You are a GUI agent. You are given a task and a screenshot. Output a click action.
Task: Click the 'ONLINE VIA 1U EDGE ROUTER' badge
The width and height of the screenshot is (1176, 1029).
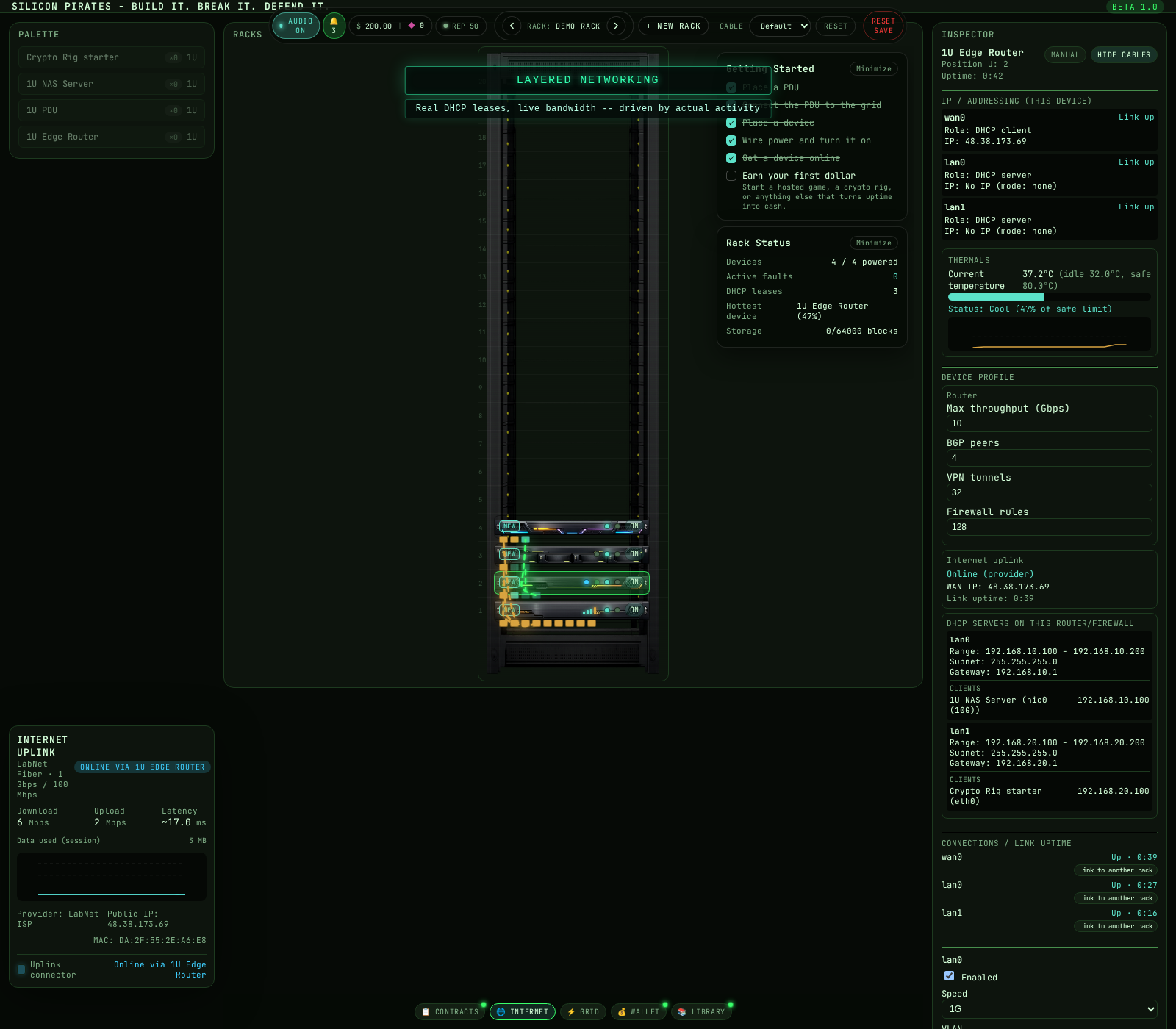click(x=143, y=767)
